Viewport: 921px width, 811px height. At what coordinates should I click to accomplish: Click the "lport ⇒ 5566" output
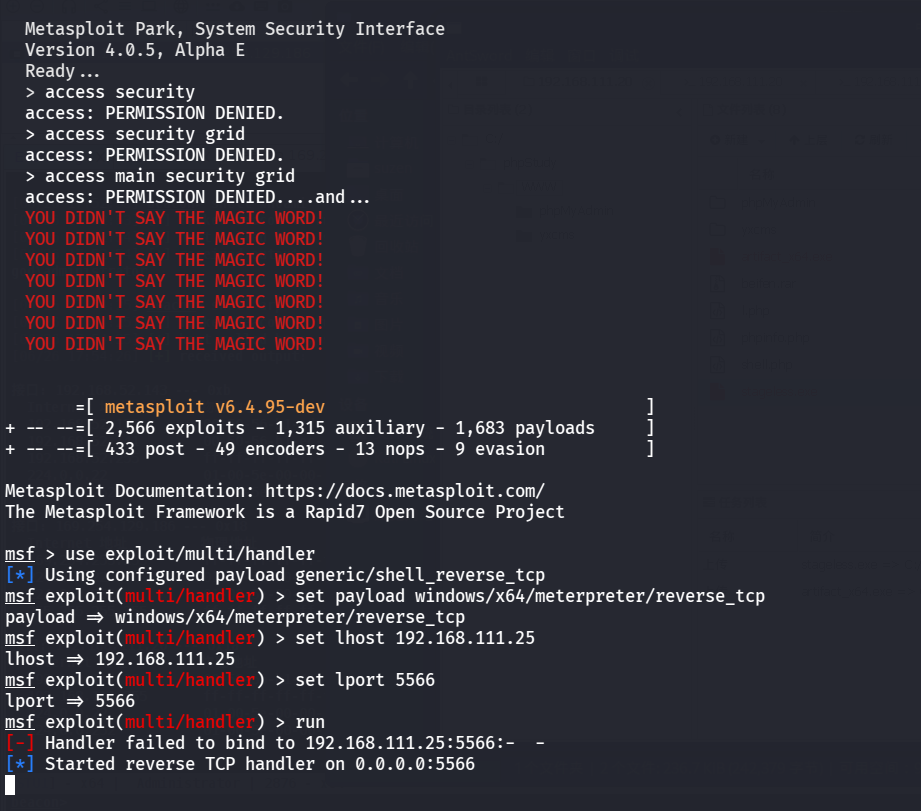pyautogui.click(x=70, y=701)
